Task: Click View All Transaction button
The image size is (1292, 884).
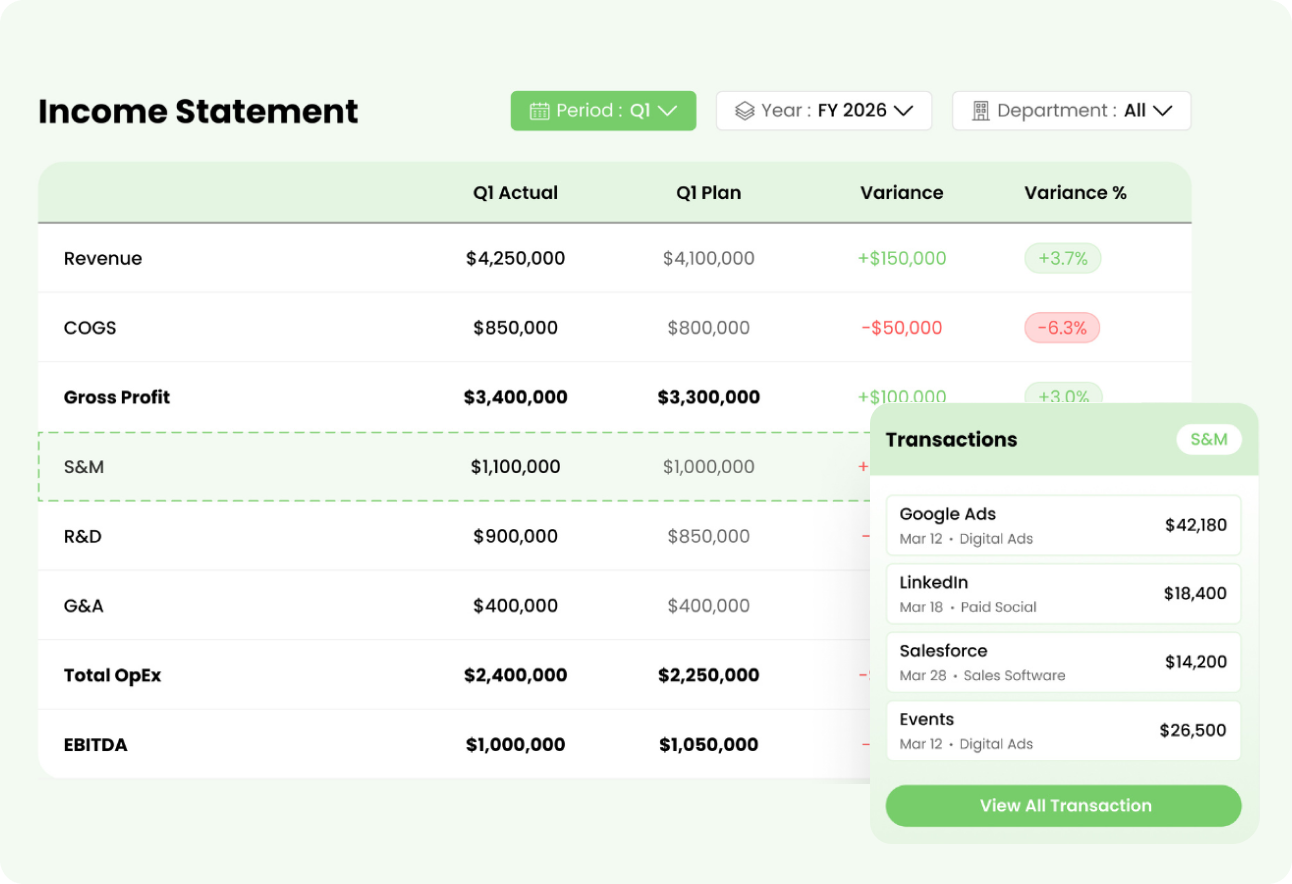Action: 1064,806
